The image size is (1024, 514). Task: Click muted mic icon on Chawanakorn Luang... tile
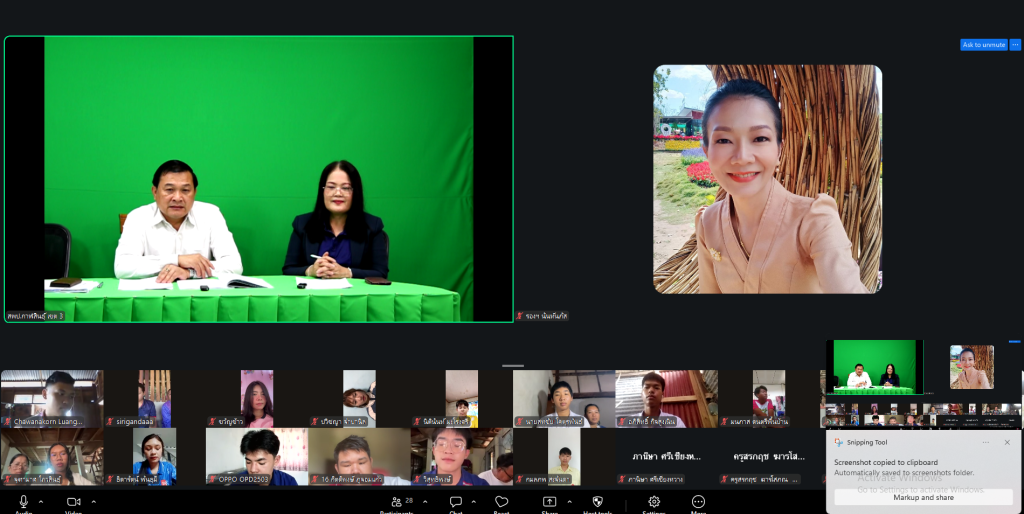click(x=7, y=422)
